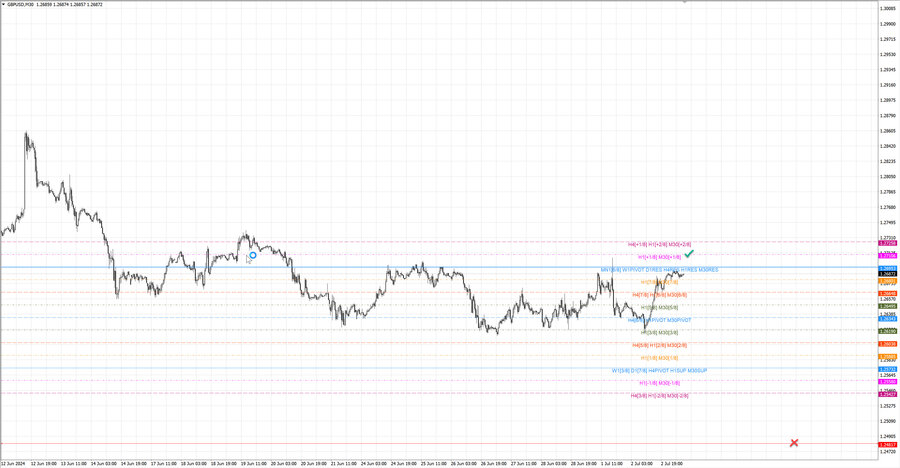
Task: Click the 21 Jun 11:00 time axis label
Action: [x=344, y=463]
